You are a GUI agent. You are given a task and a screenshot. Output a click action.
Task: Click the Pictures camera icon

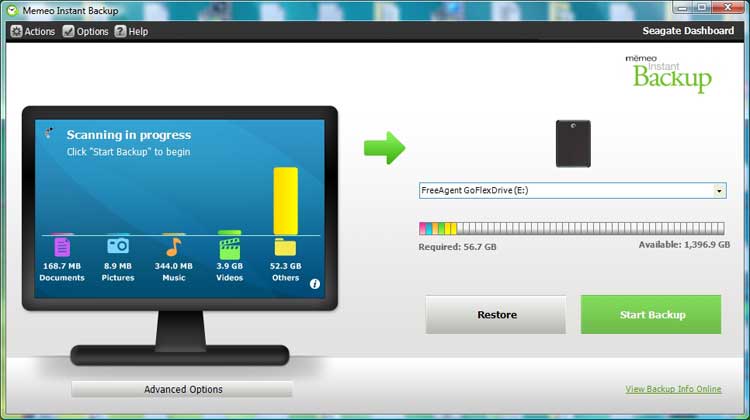(118, 246)
